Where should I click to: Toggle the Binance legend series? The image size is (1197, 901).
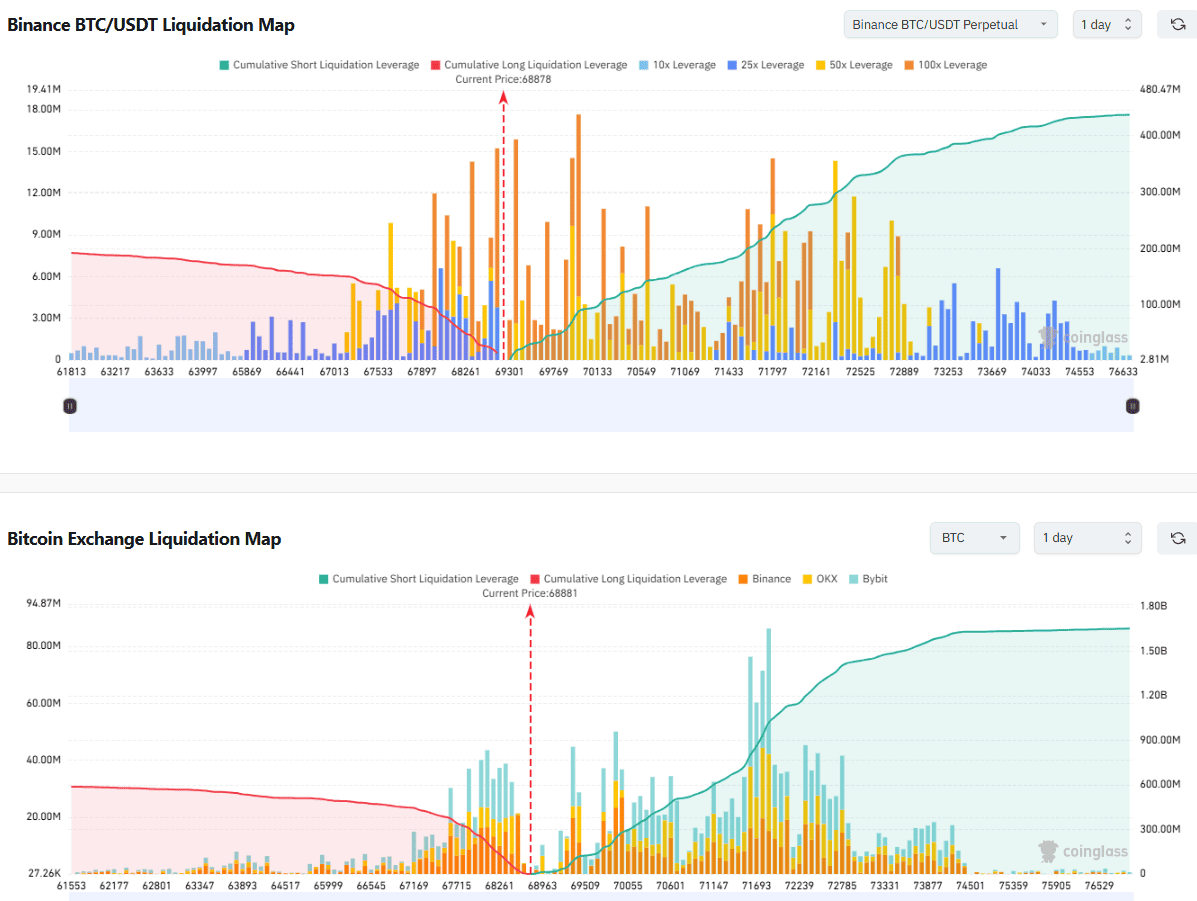pyautogui.click(x=765, y=579)
